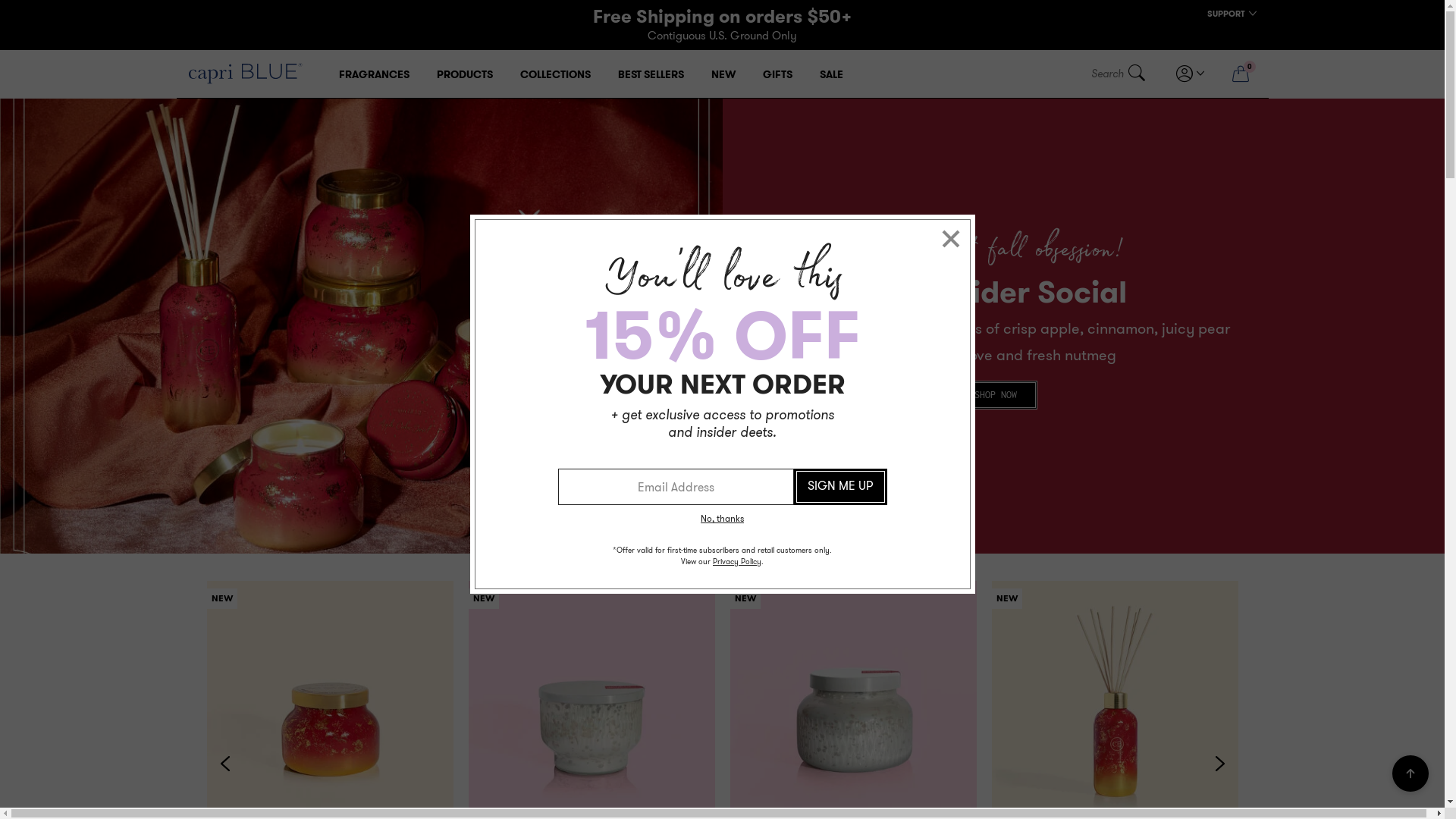Click the Sign Me Up button
The image size is (1456, 819).
pos(840,486)
